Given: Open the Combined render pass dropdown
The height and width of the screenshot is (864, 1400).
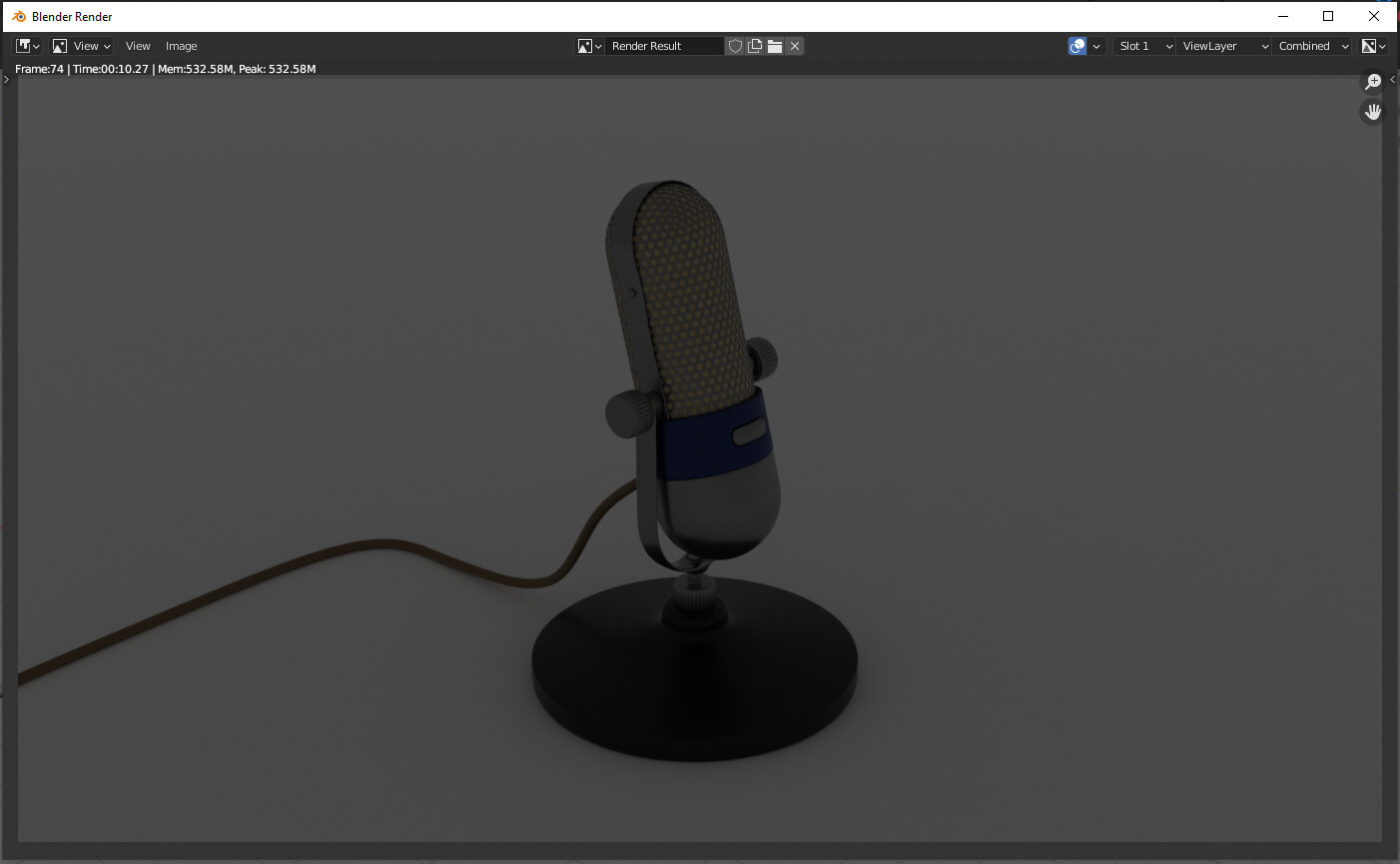Looking at the screenshot, I should (1312, 46).
